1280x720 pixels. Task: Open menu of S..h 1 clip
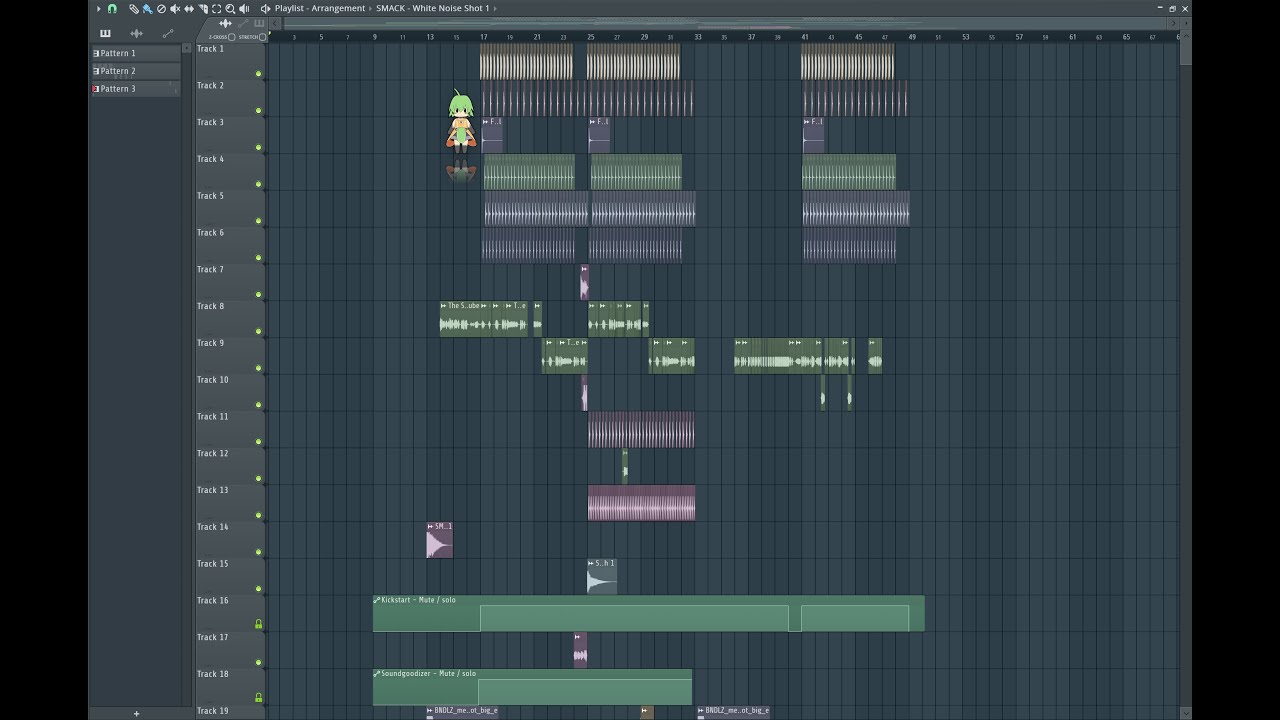(591, 563)
